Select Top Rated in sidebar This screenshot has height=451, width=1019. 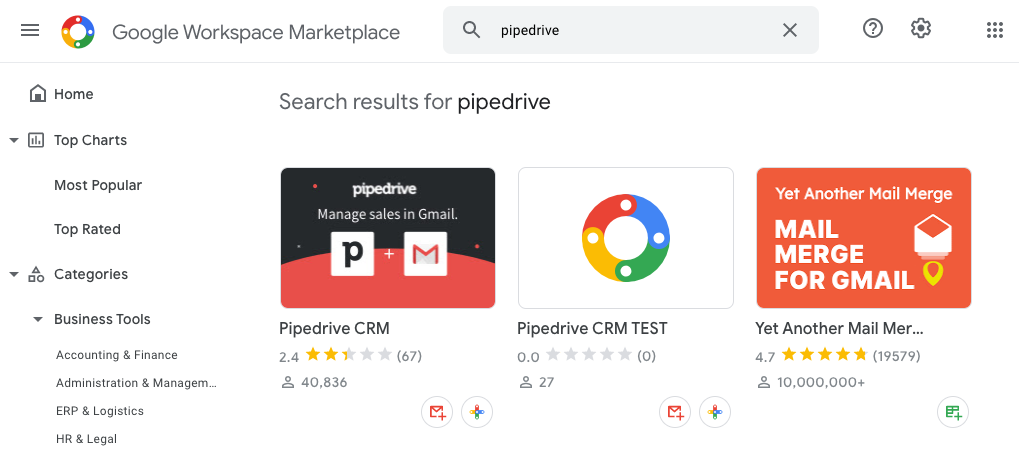(x=87, y=229)
